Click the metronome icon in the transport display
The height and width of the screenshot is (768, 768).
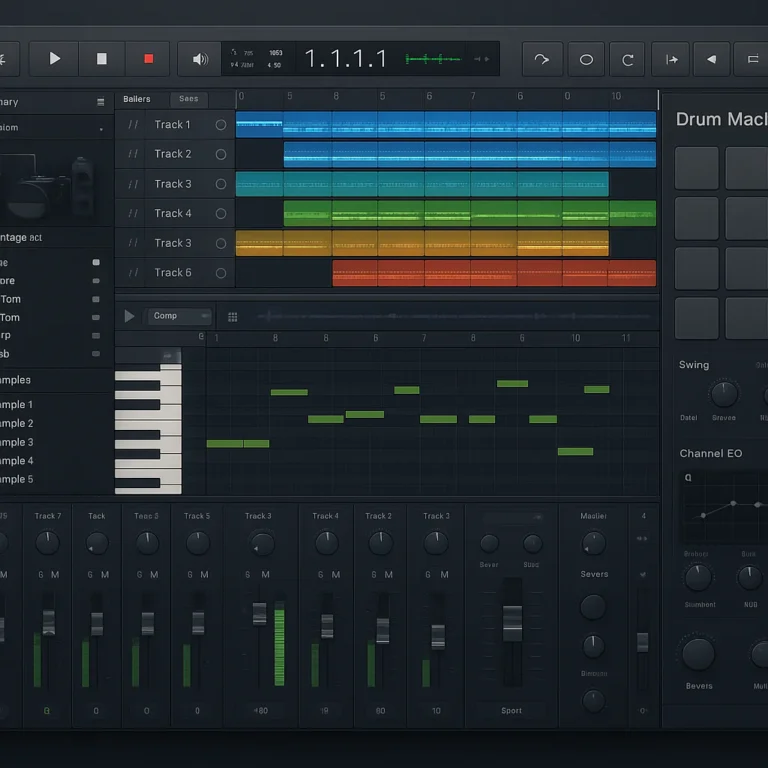click(234, 52)
